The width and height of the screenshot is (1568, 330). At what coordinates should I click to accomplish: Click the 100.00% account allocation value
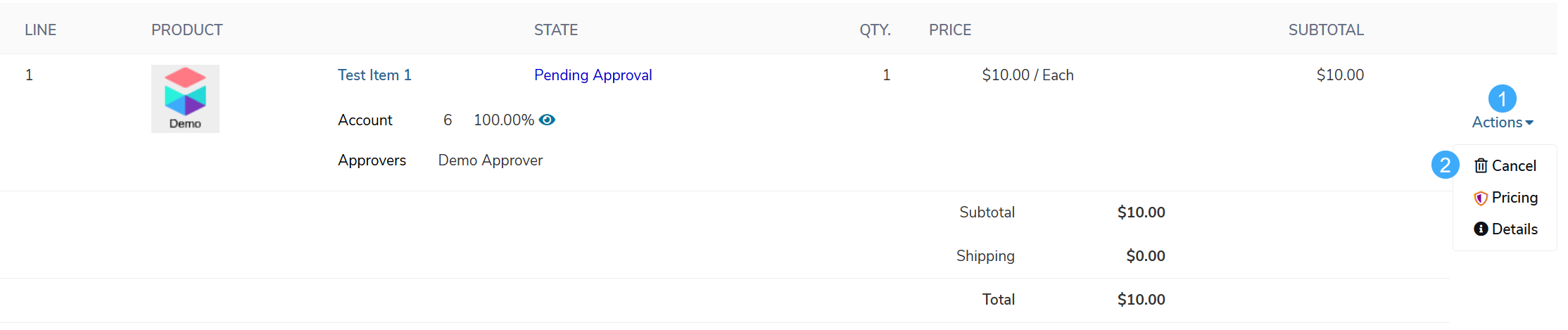pyautogui.click(x=504, y=120)
